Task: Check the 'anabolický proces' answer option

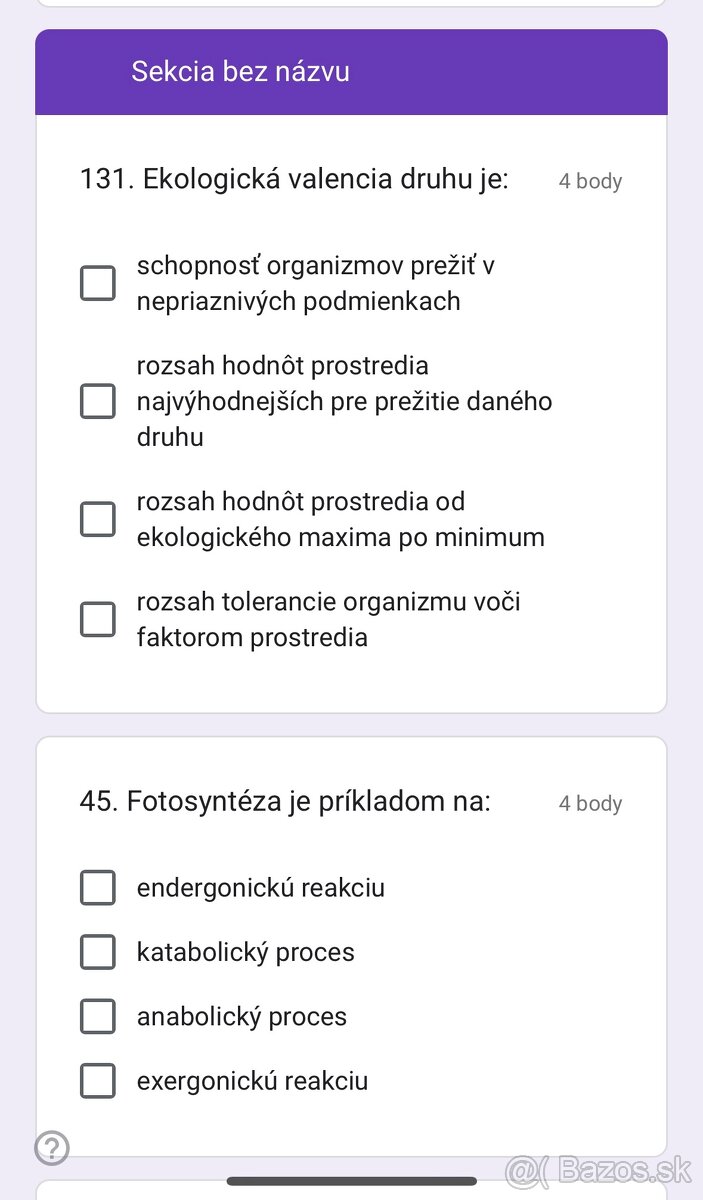Action: tap(97, 1016)
